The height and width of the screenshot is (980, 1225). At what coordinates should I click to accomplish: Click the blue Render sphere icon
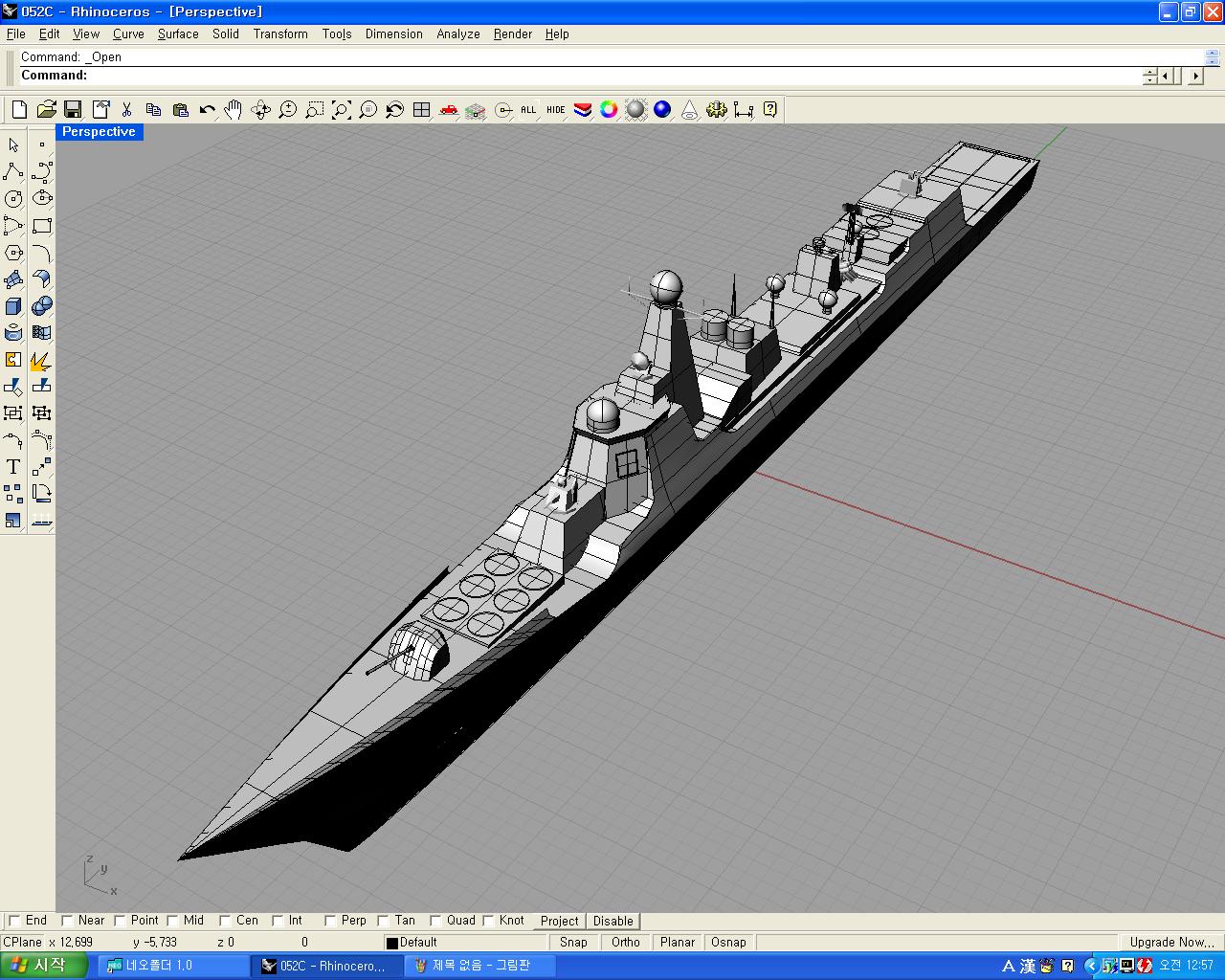pyautogui.click(x=662, y=110)
